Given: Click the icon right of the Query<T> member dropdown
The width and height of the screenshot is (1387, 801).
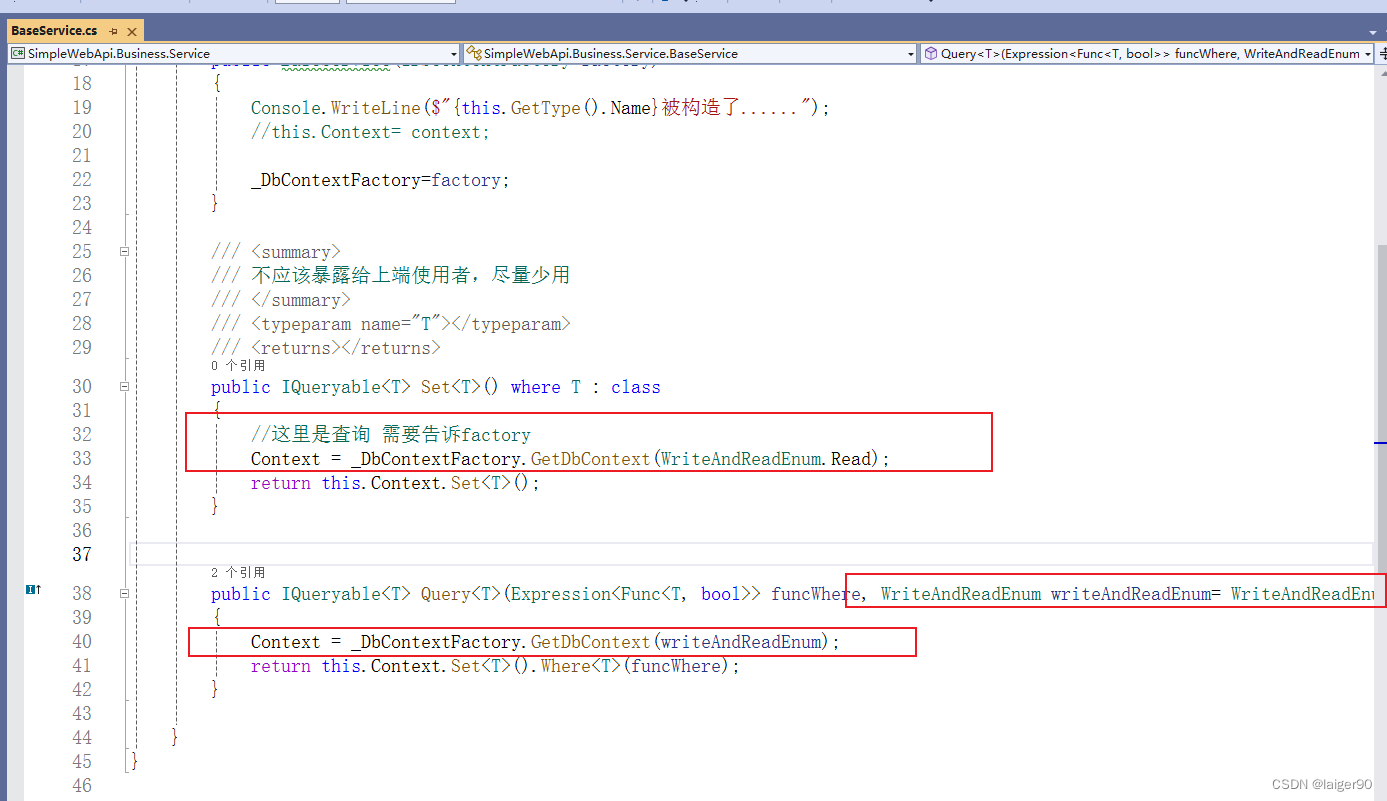Looking at the screenshot, I should 1382,53.
